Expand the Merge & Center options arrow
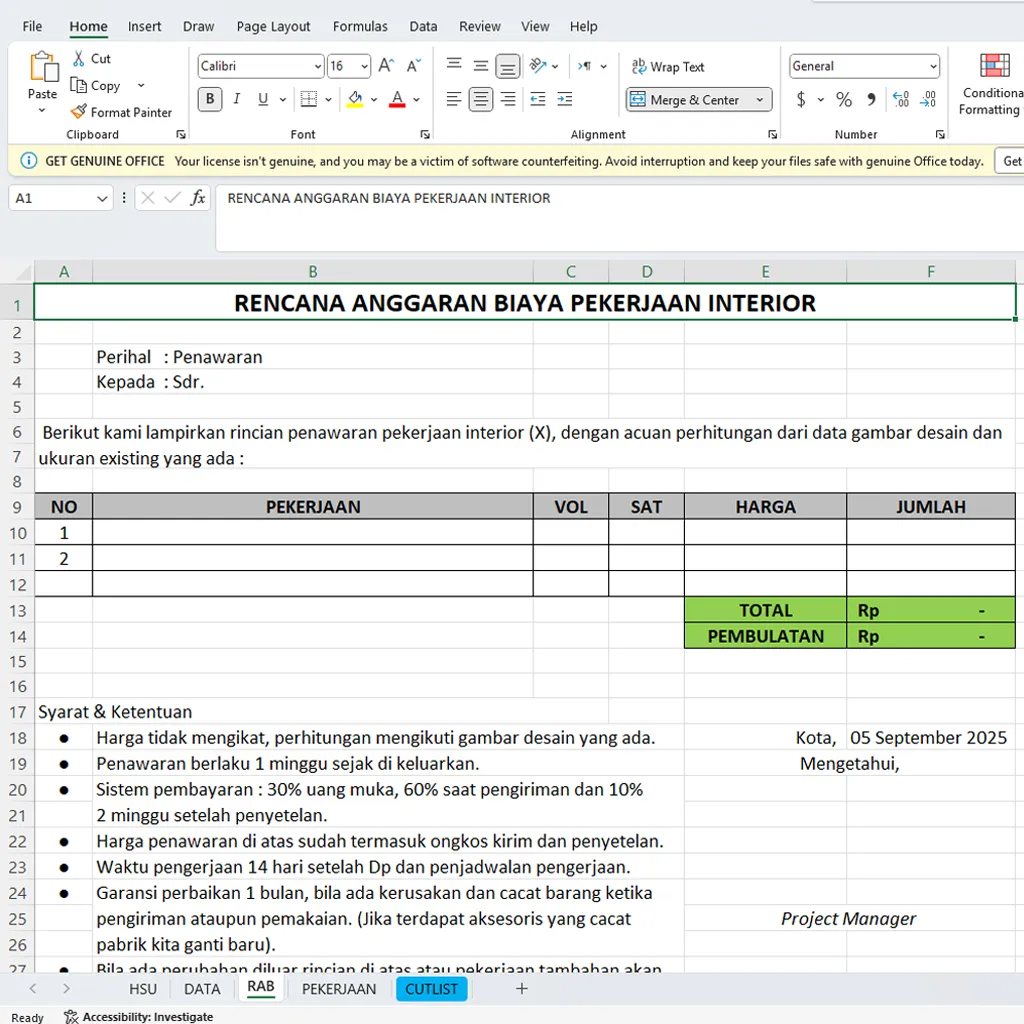This screenshot has height=1024, width=1024. click(x=760, y=100)
